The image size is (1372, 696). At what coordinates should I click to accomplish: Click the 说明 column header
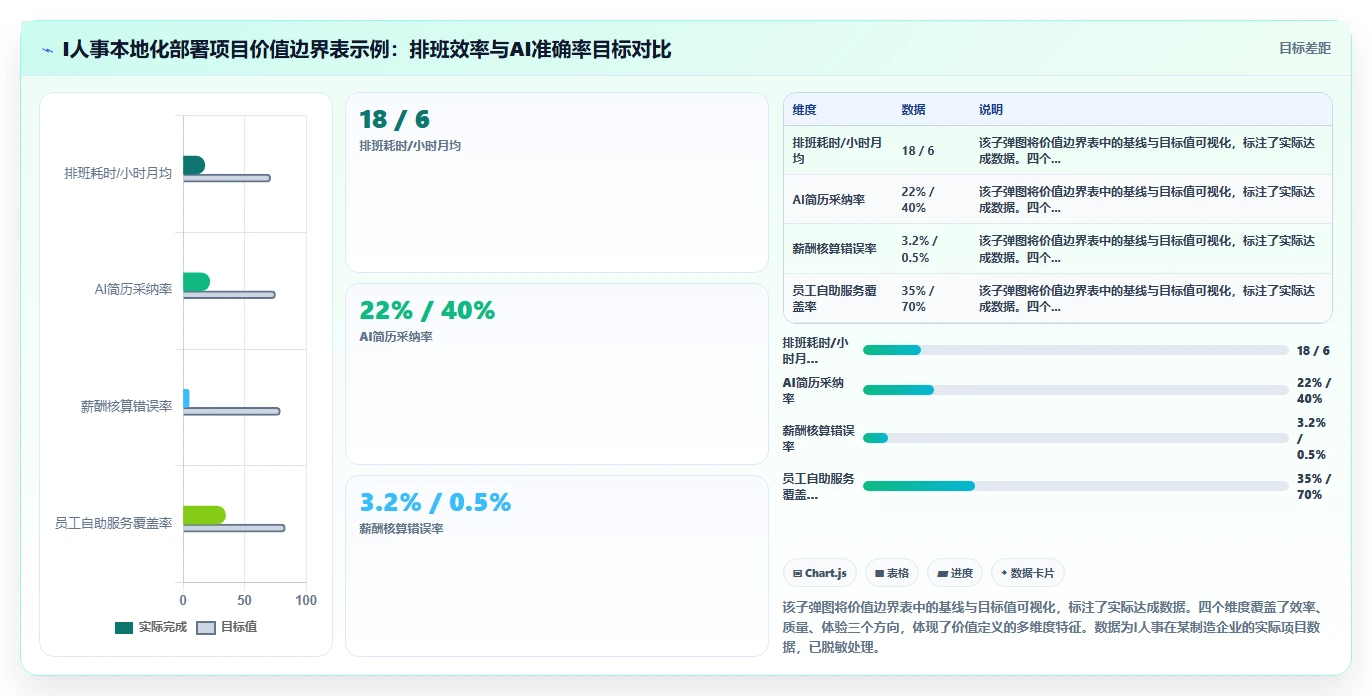(991, 110)
